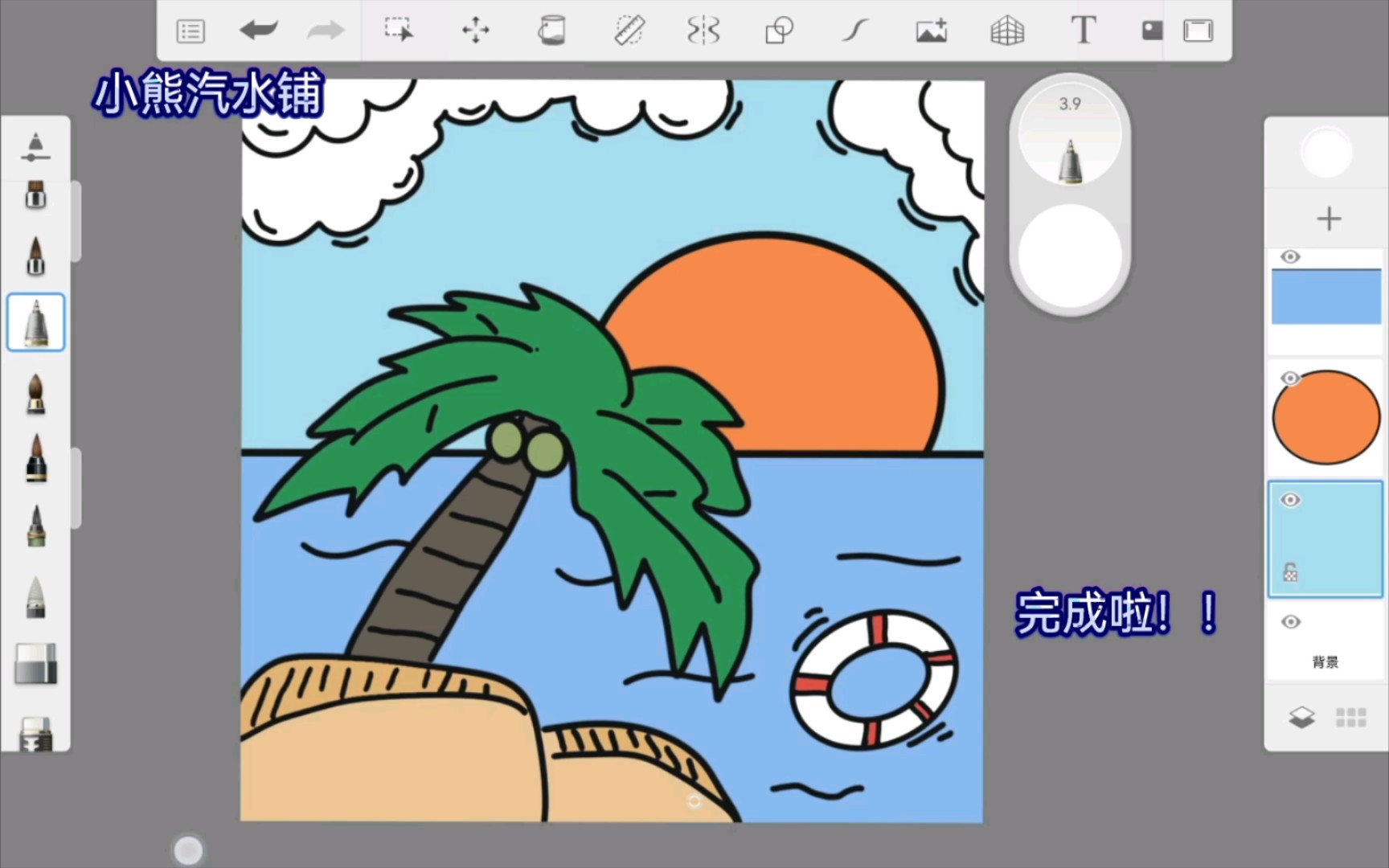Select the Text tool
Screen dimensions: 1389x868
[1083, 31]
